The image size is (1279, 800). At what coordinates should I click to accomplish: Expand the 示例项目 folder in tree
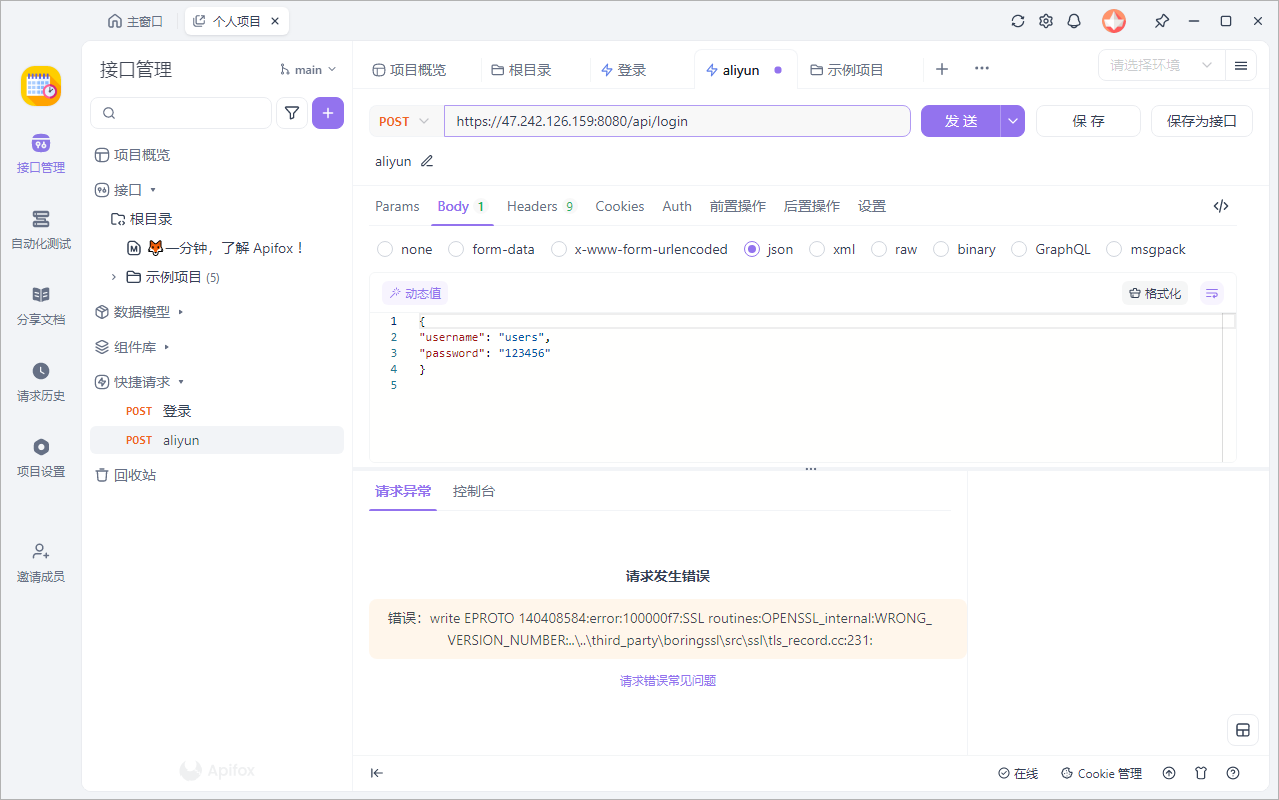tap(113, 277)
